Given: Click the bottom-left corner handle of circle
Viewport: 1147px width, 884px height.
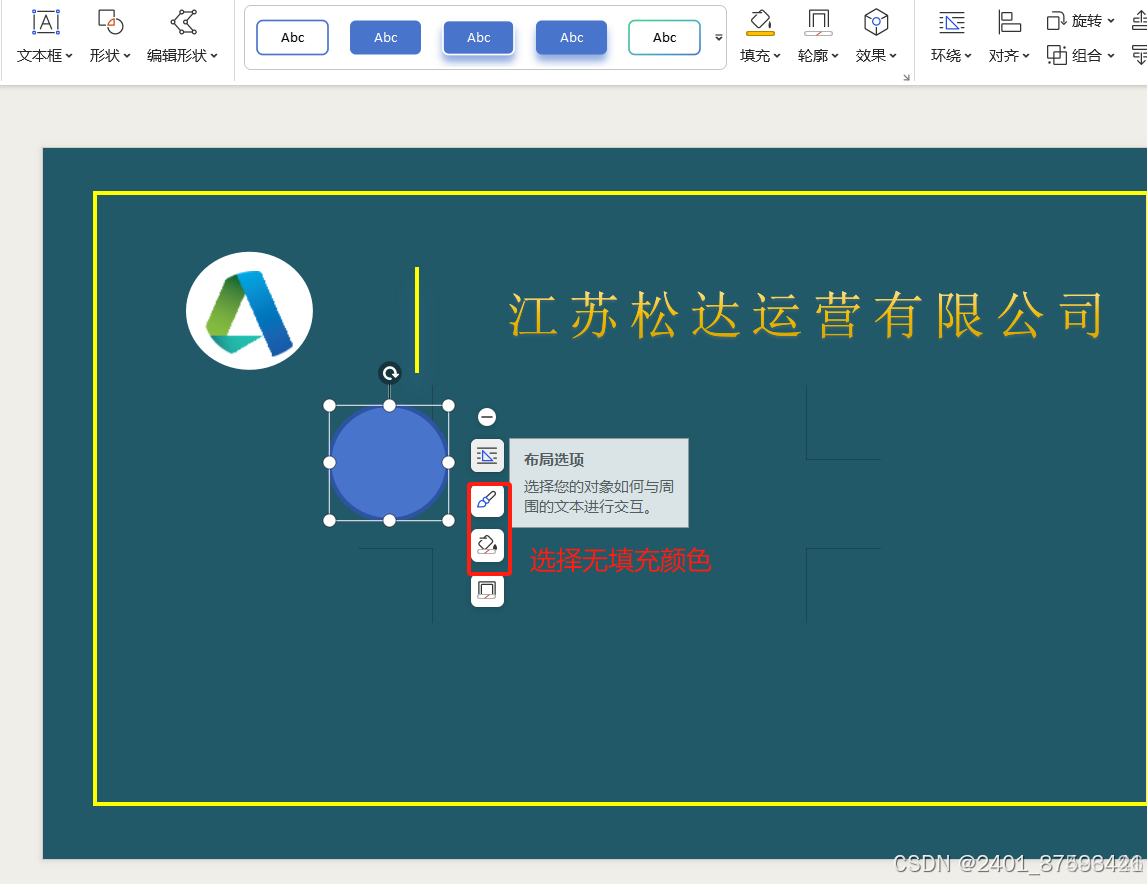Looking at the screenshot, I should click(330, 520).
